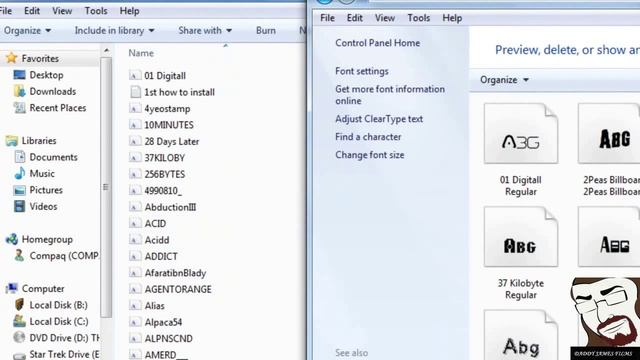Select the Star Trek Drive icon
Viewport: 640px width, 360px height.
19,355
